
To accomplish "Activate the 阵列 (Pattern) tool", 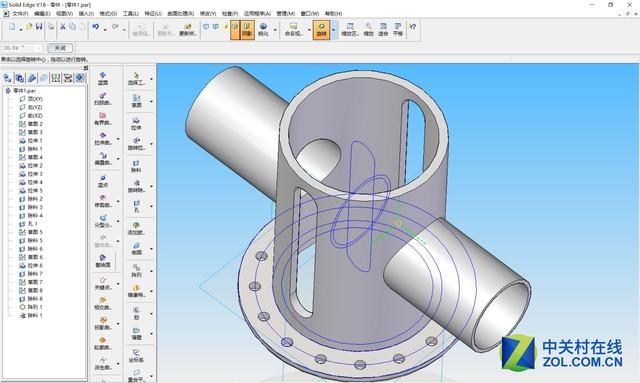I will [x=136, y=270].
